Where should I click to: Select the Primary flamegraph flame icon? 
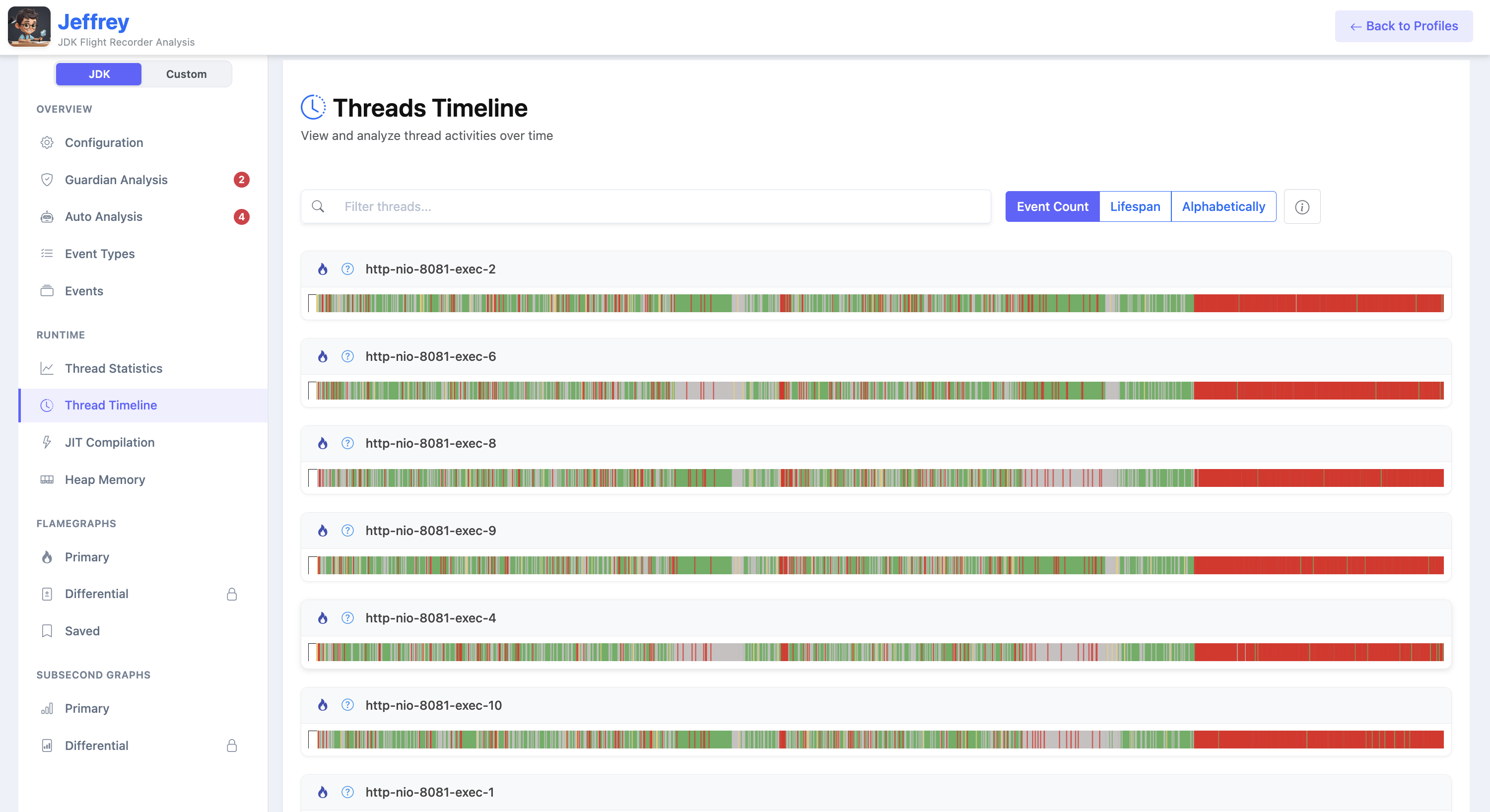point(47,557)
